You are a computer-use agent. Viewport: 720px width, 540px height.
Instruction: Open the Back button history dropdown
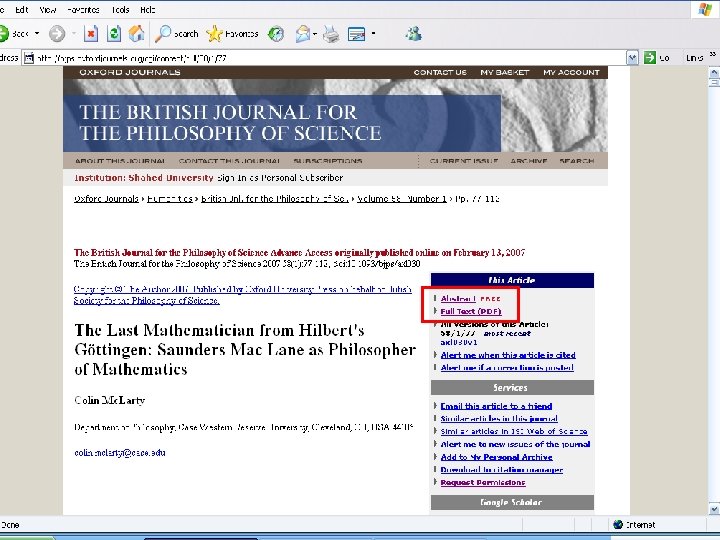37,34
